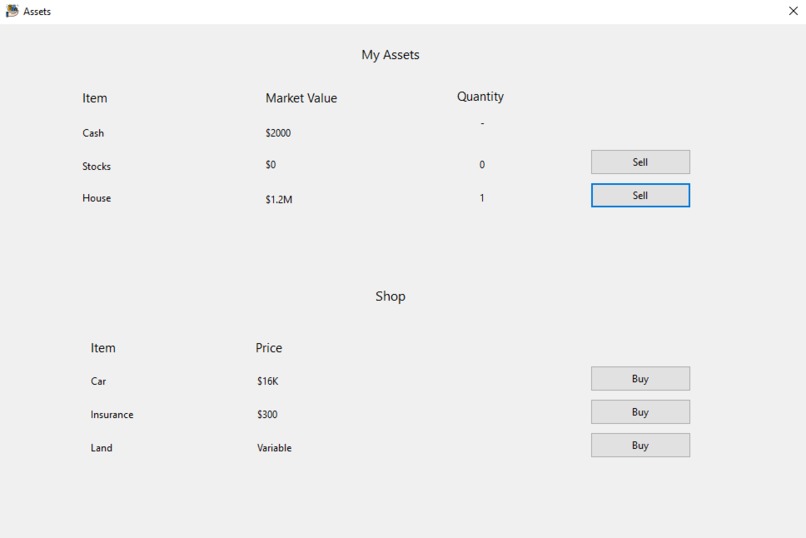806x538 pixels.
Task: Click the 'Price' column header in Shop
Action: (269, 348)
